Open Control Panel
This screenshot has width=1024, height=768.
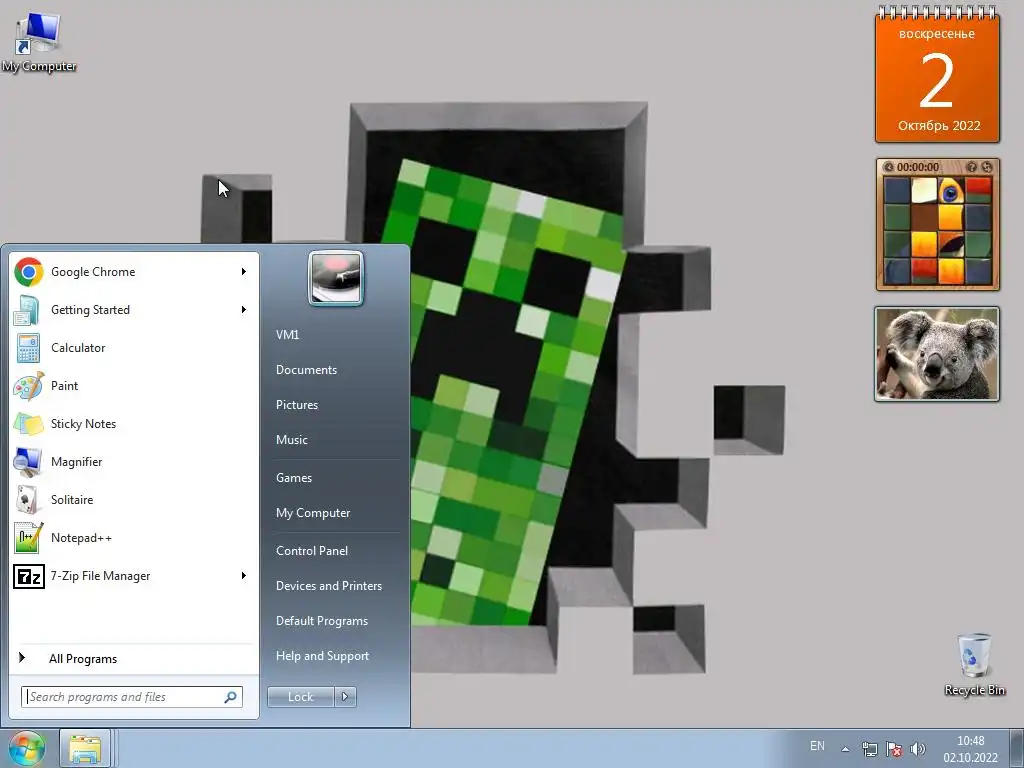coord(312,551)
